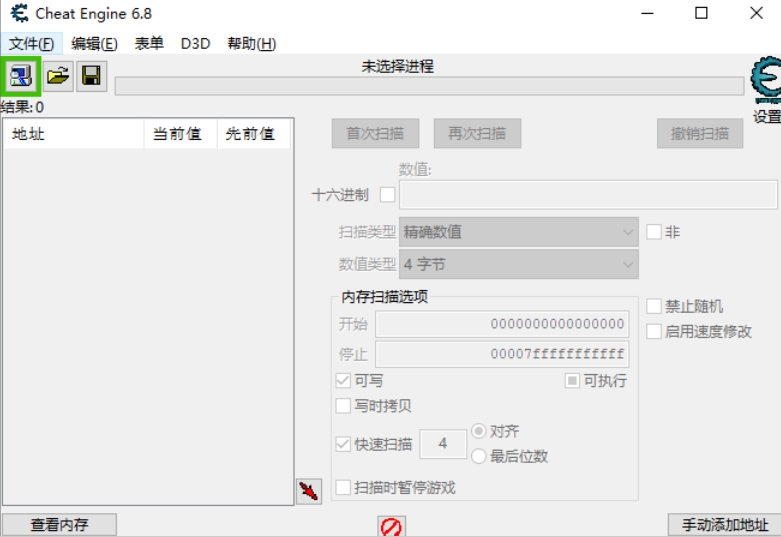Click the 手动添加地址 button
The width and height of the screenshot is (781, 537).
pyautogui.click(x=725, y=525)
